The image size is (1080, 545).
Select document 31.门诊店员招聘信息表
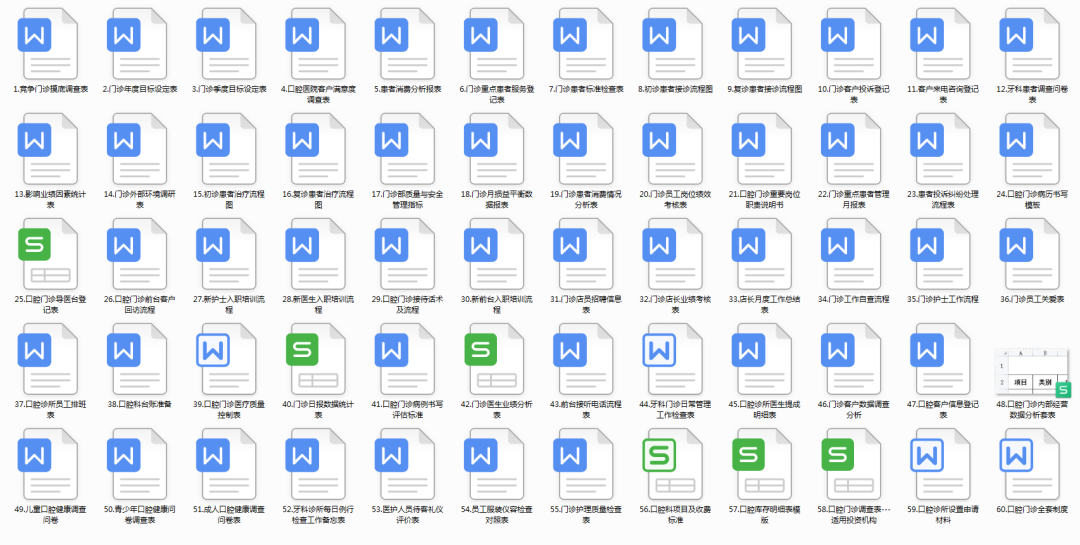click(x=586, y=255)
